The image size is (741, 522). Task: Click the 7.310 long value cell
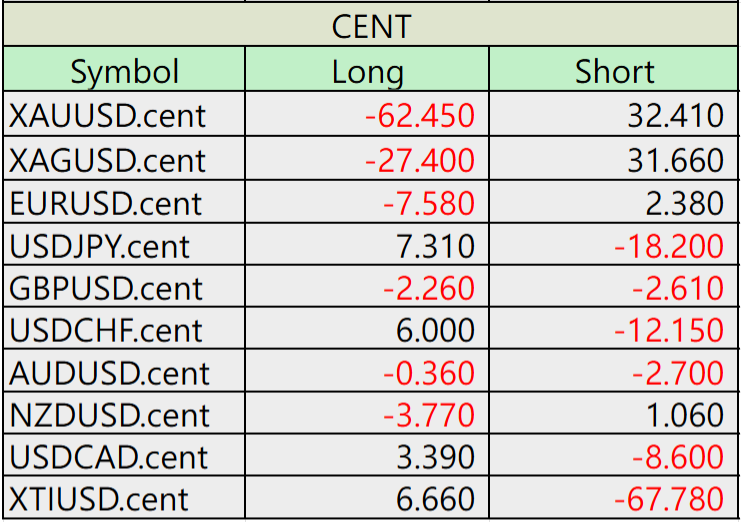(x=367, y=244)
